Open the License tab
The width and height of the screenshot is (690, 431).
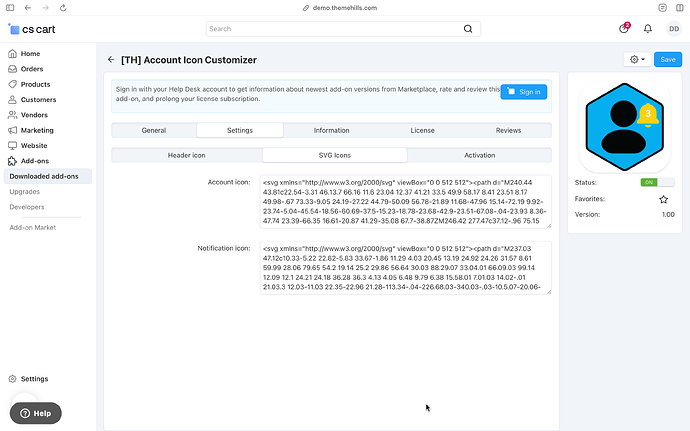[x=422, y=131]
